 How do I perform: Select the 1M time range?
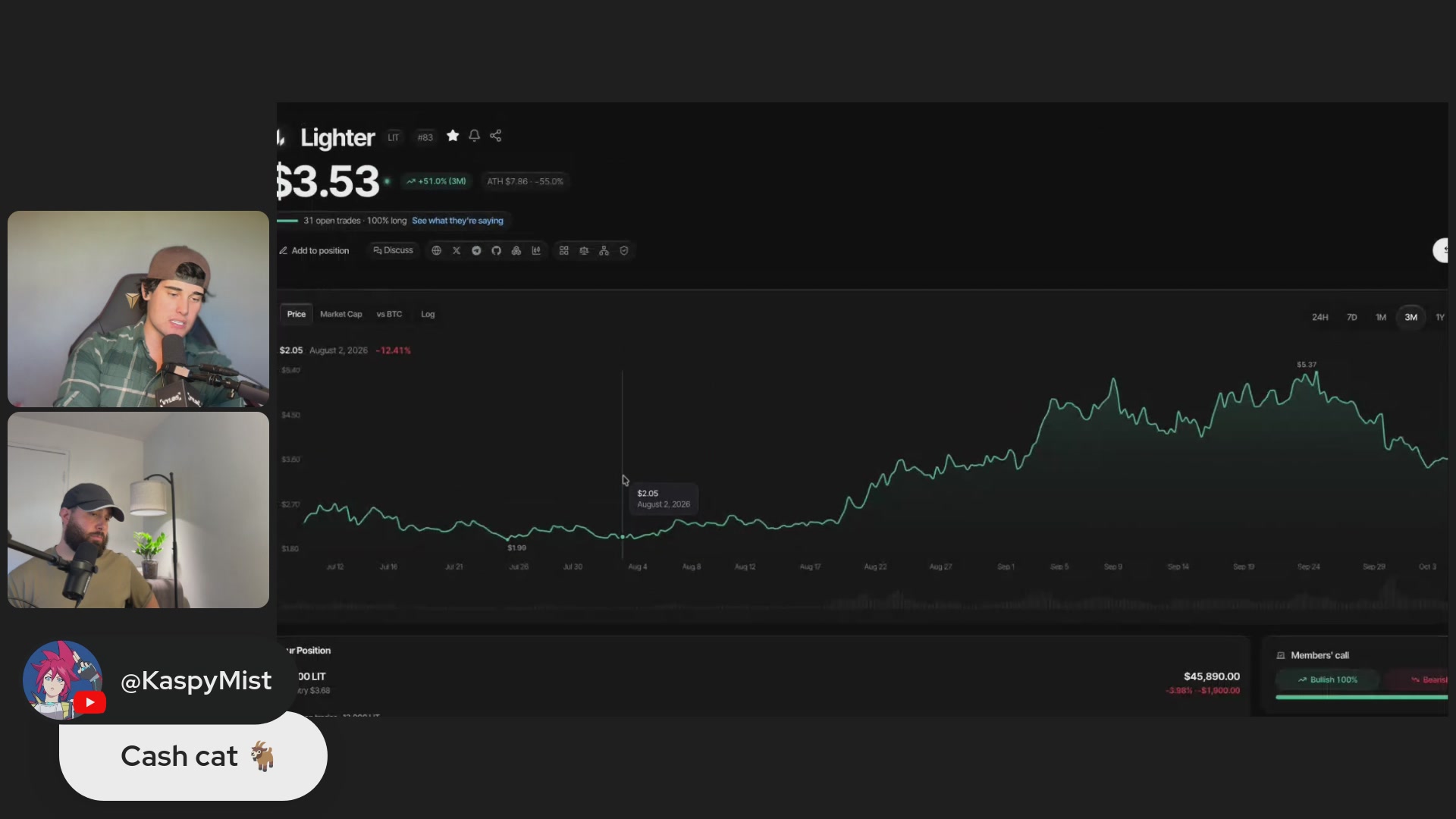1381,317
